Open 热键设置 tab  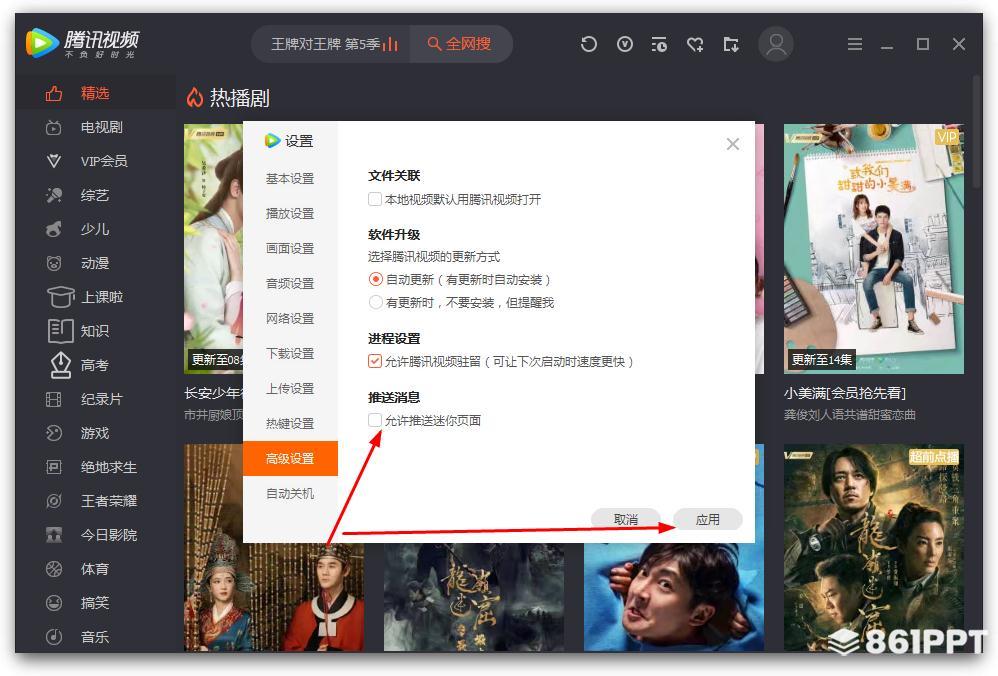pos(290,423)
